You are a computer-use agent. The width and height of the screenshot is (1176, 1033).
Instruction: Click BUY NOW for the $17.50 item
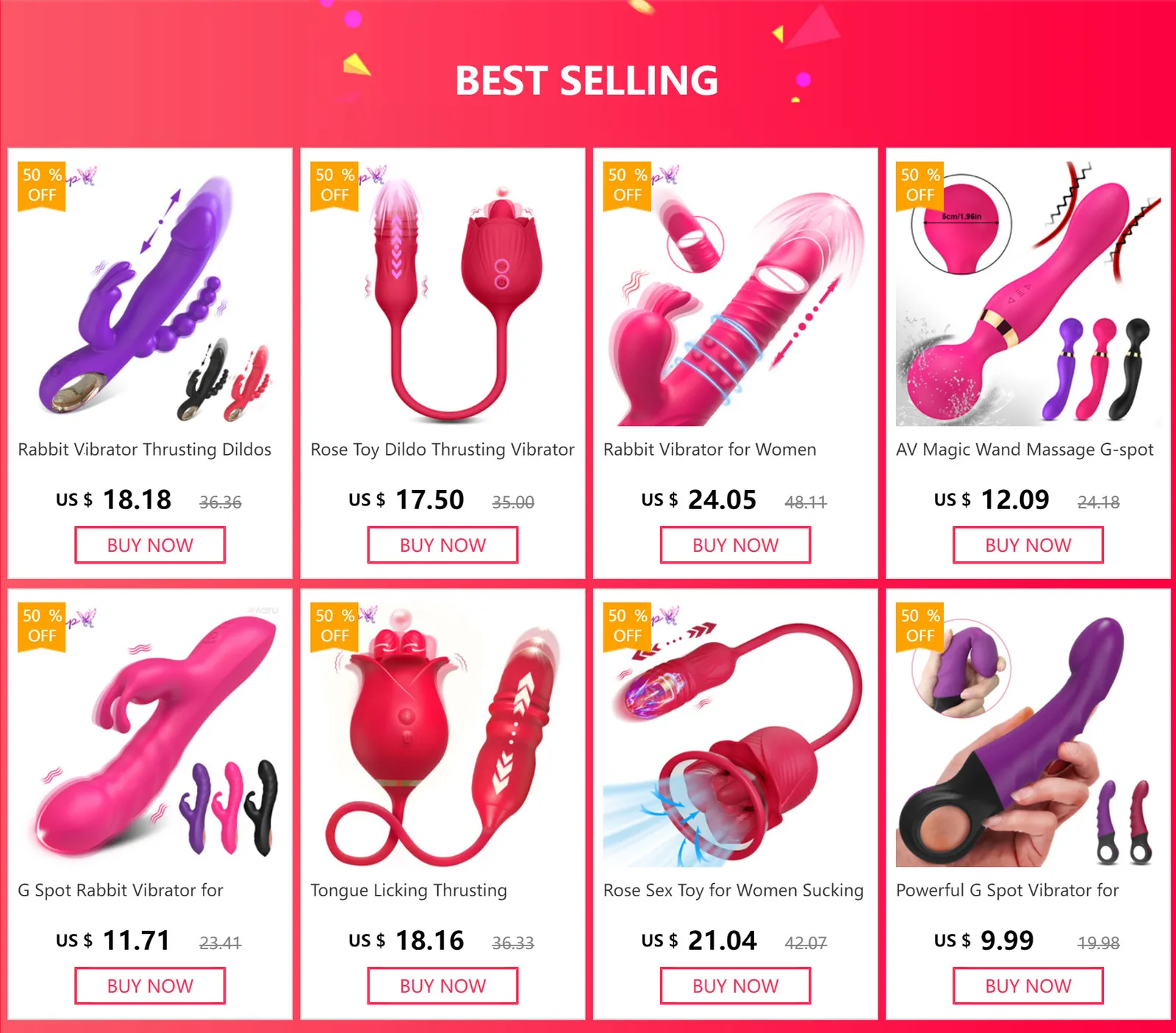(442, 545)
